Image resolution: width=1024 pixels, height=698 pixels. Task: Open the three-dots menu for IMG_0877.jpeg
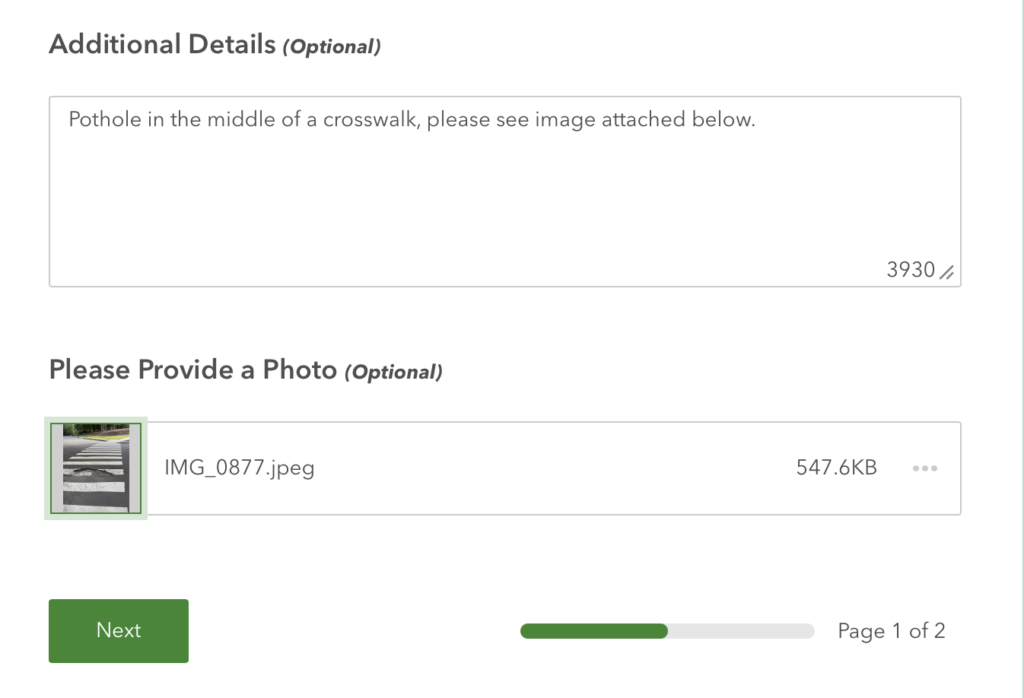click(925, 468)
